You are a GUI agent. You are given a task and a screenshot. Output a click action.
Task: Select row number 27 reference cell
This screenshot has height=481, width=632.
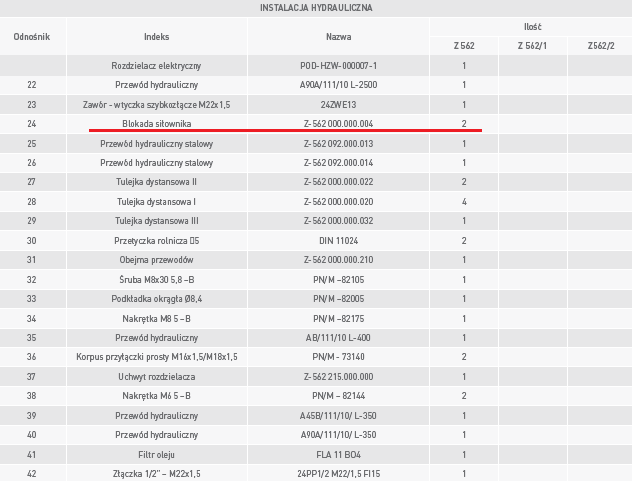[32, 182]
